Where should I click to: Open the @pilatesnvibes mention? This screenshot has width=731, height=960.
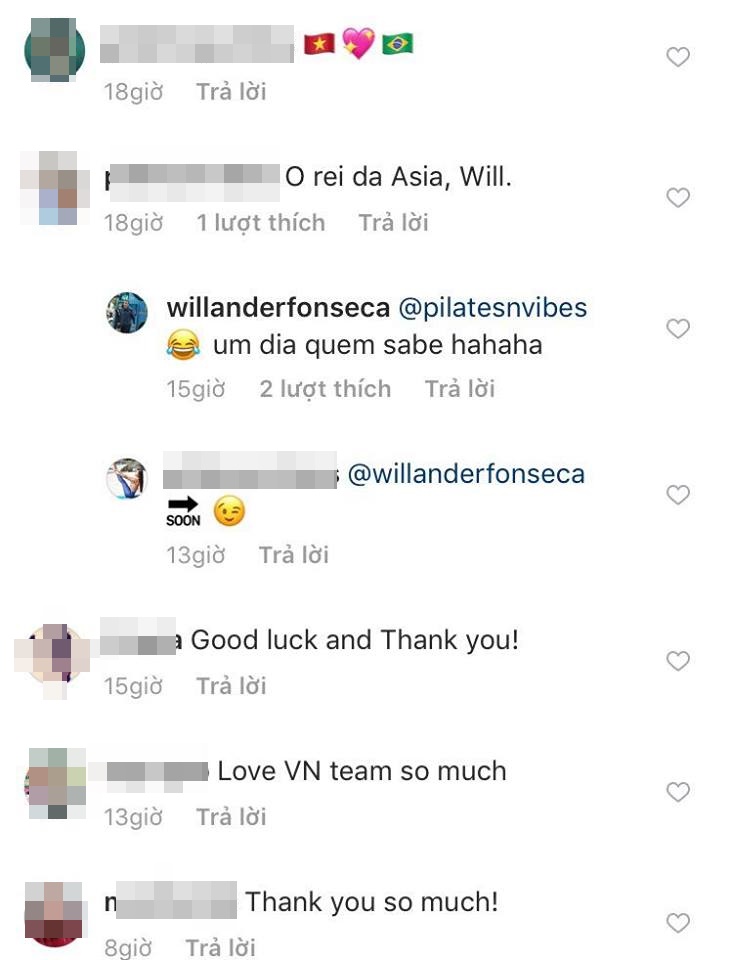(x=492, y=308)
